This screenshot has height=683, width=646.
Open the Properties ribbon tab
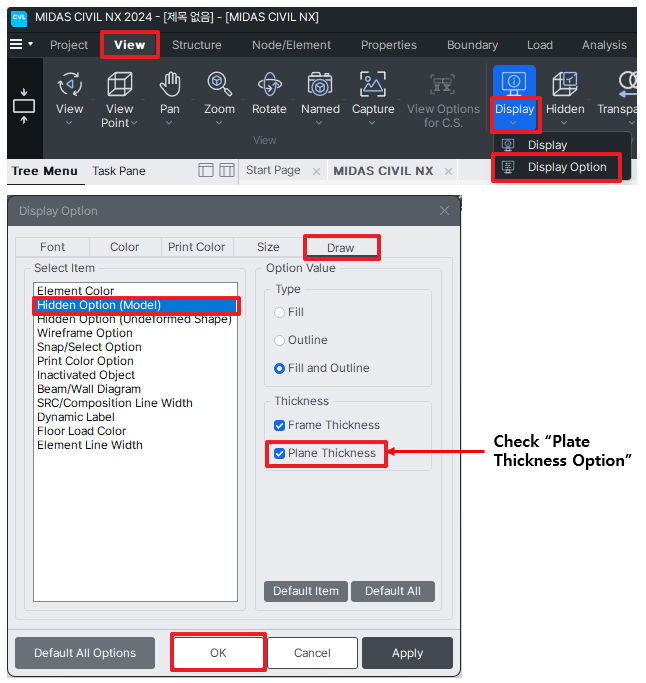pyautogui.click(x=389, y=45)
